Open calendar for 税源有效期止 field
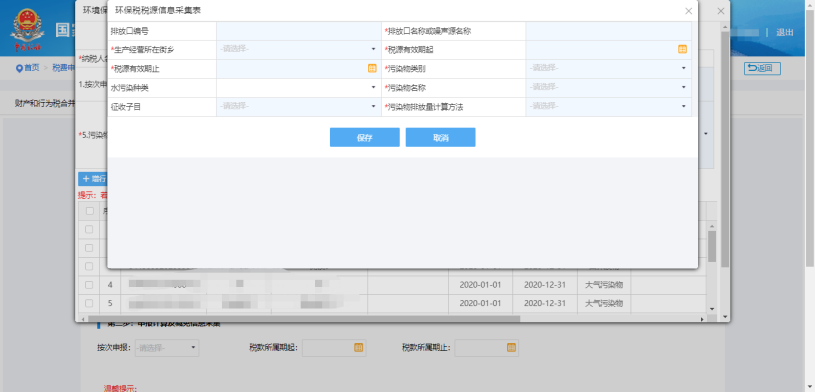 [x=372, y=68]
